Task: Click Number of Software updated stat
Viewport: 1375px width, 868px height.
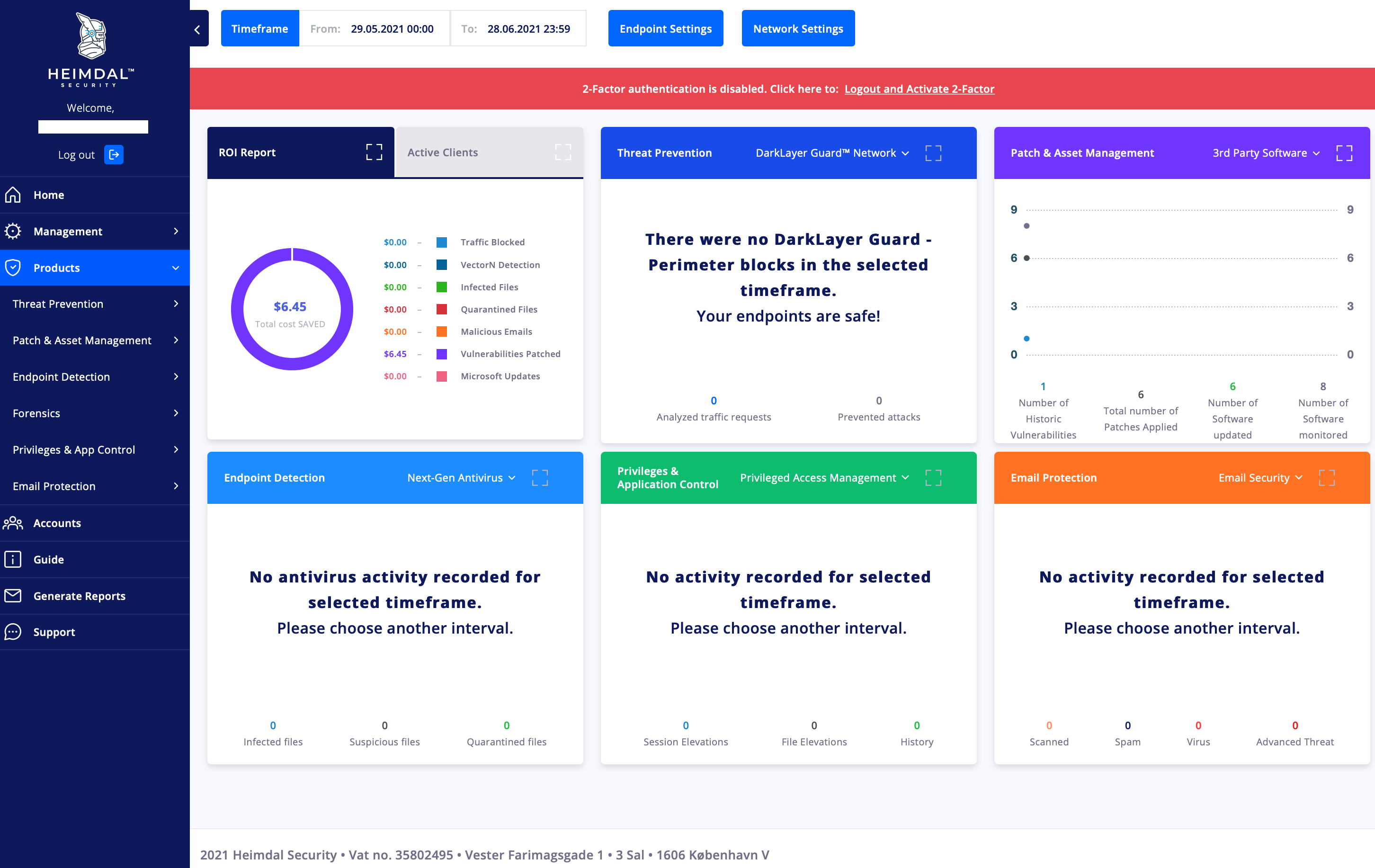Action: [x=1232, y=411]
